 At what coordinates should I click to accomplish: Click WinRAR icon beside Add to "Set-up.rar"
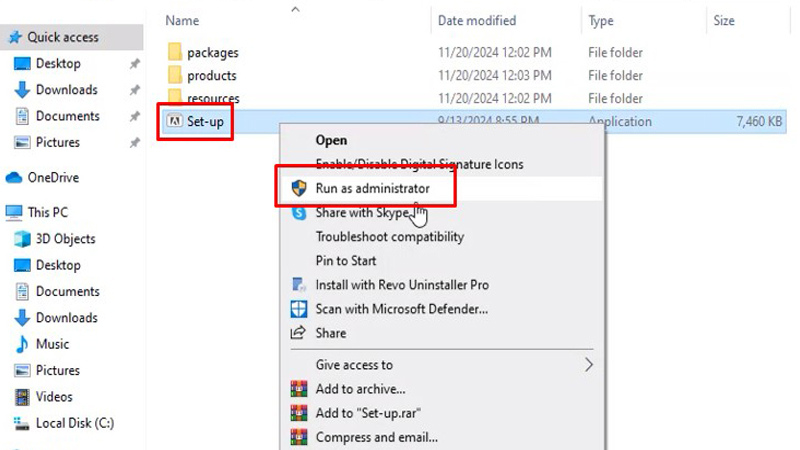(x=299, y=413)
